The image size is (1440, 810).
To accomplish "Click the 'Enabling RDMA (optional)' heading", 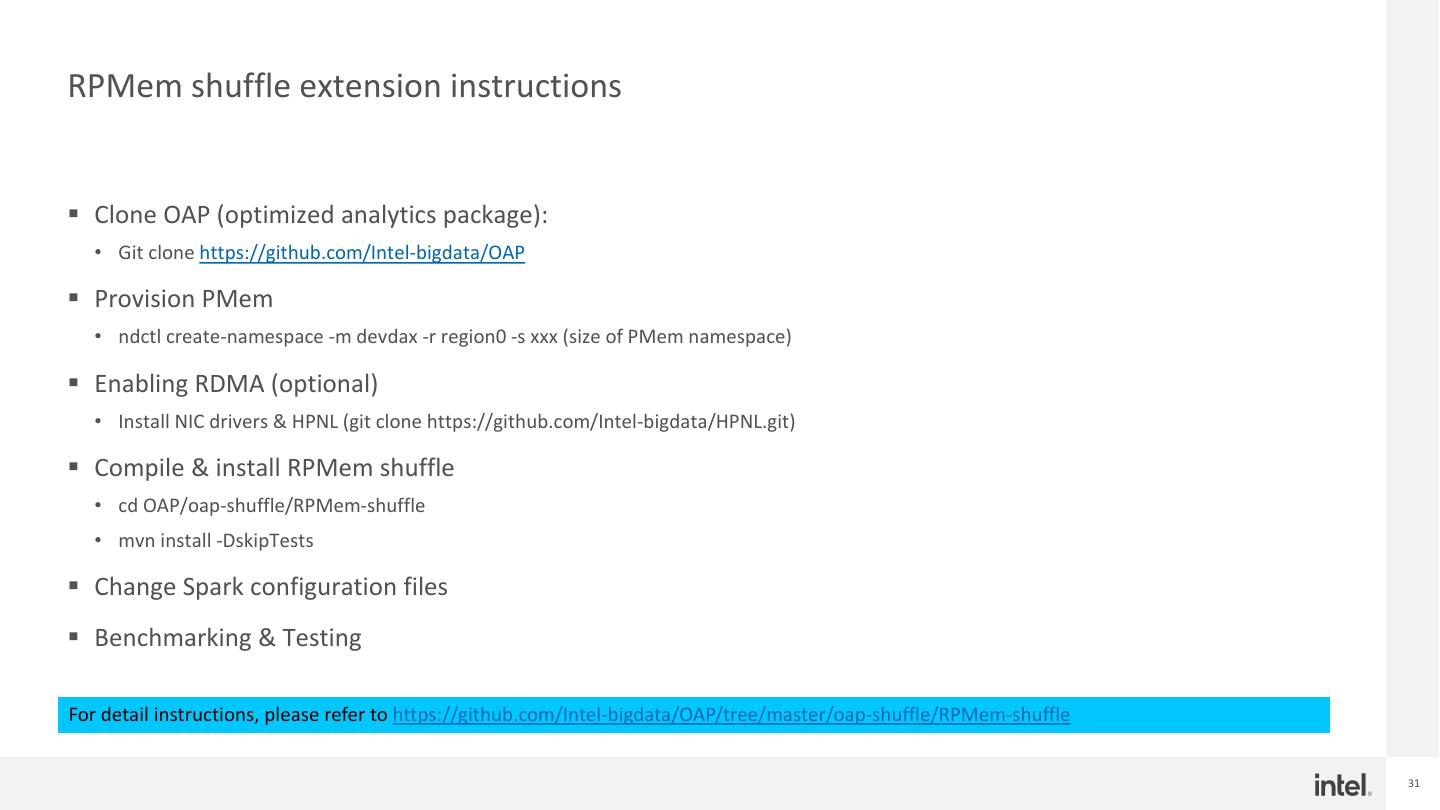I will coord(236,384).
